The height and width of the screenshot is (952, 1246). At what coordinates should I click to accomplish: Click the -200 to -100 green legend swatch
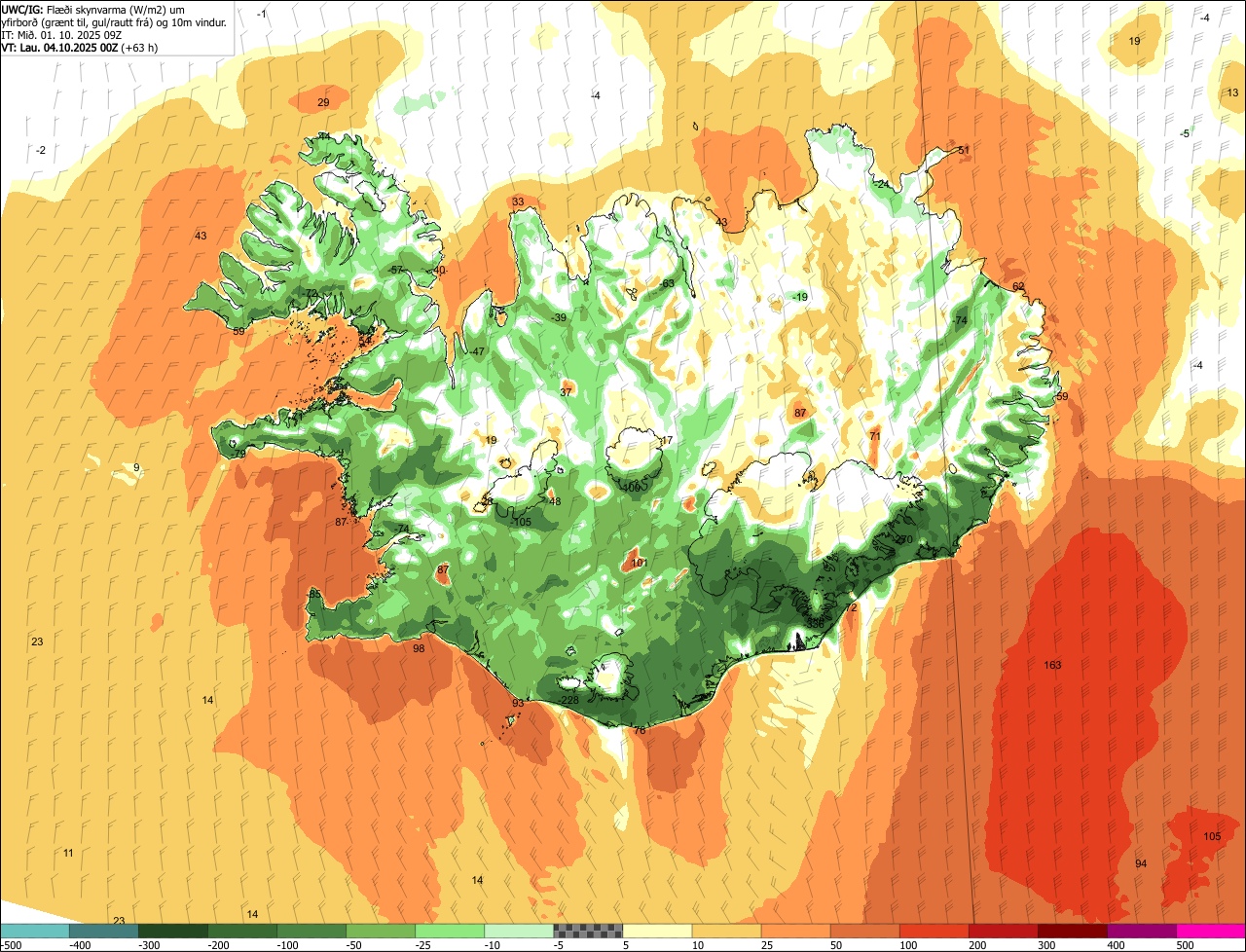click(x=242, y=931)
